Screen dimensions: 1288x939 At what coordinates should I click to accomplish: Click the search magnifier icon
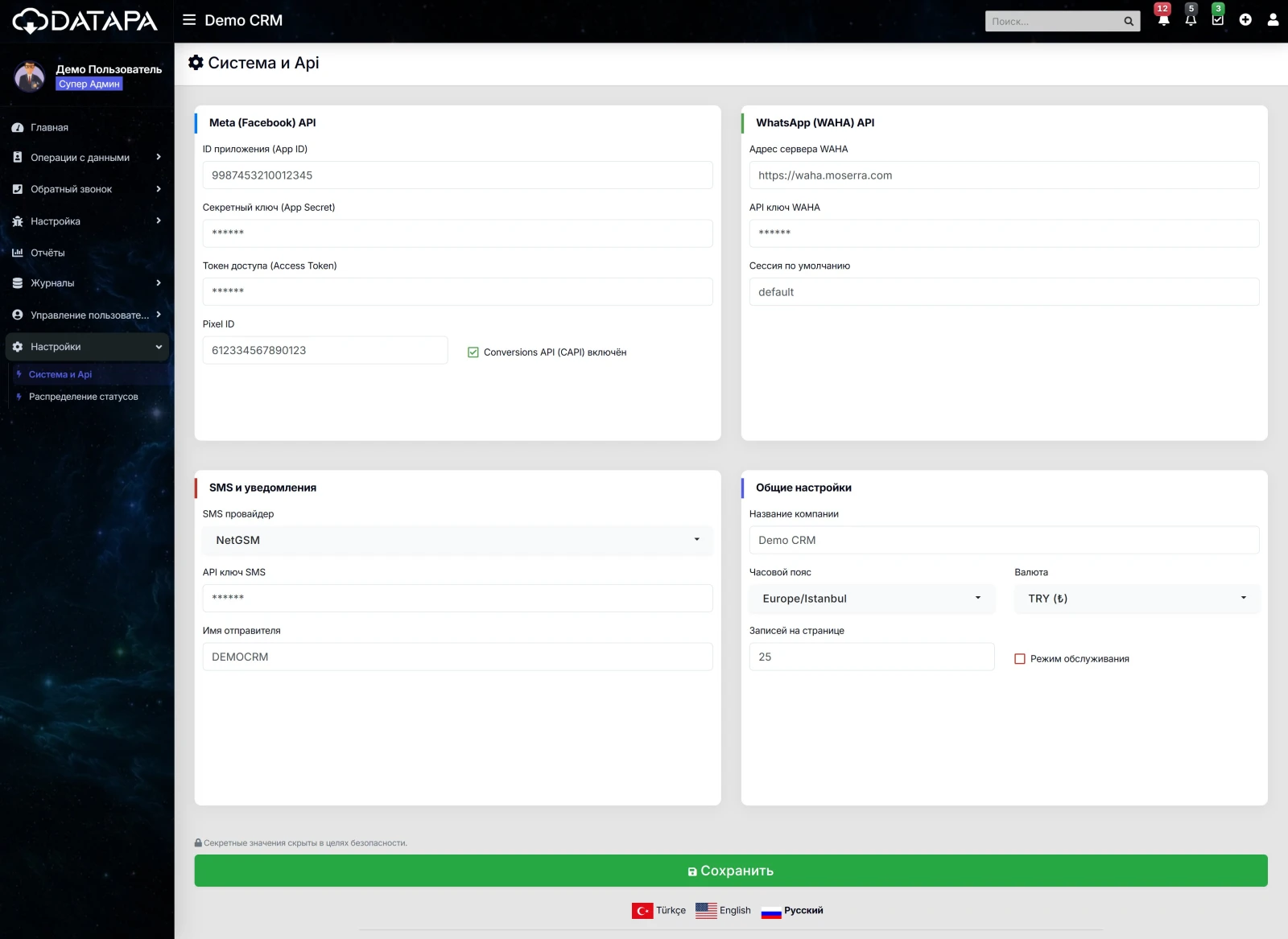coord(1129,22)
